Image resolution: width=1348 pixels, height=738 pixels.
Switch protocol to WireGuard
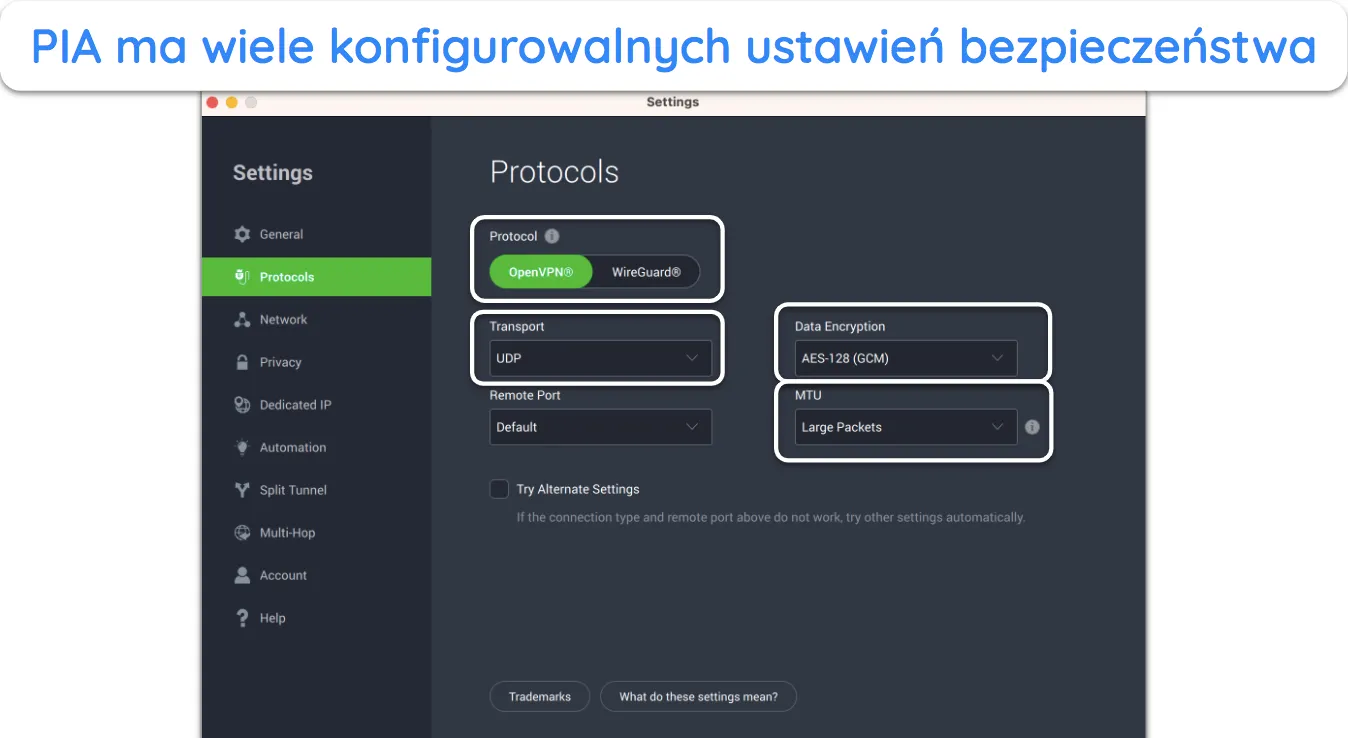[x=646, y=272]
